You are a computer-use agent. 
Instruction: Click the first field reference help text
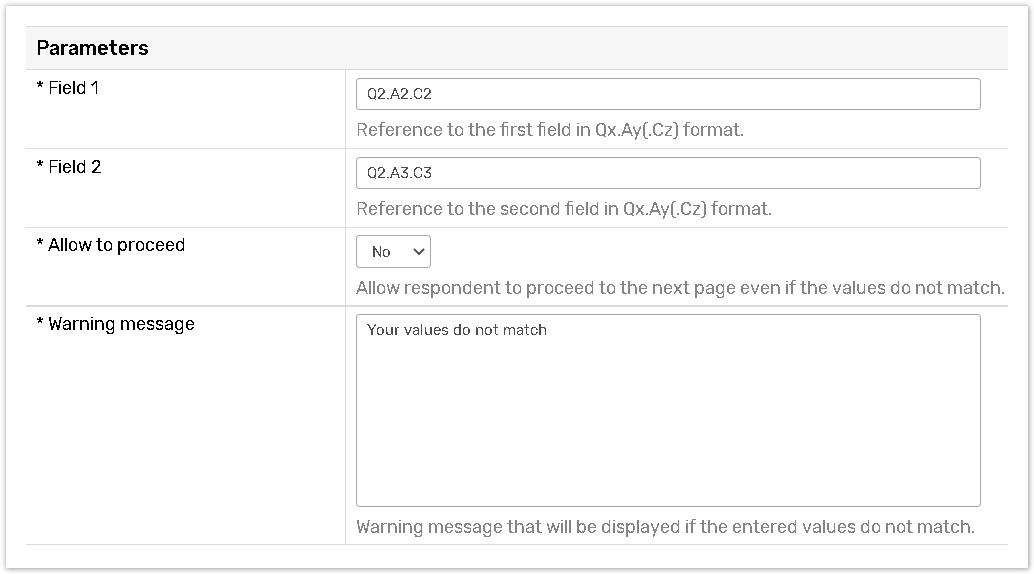[x=550, y=130]
